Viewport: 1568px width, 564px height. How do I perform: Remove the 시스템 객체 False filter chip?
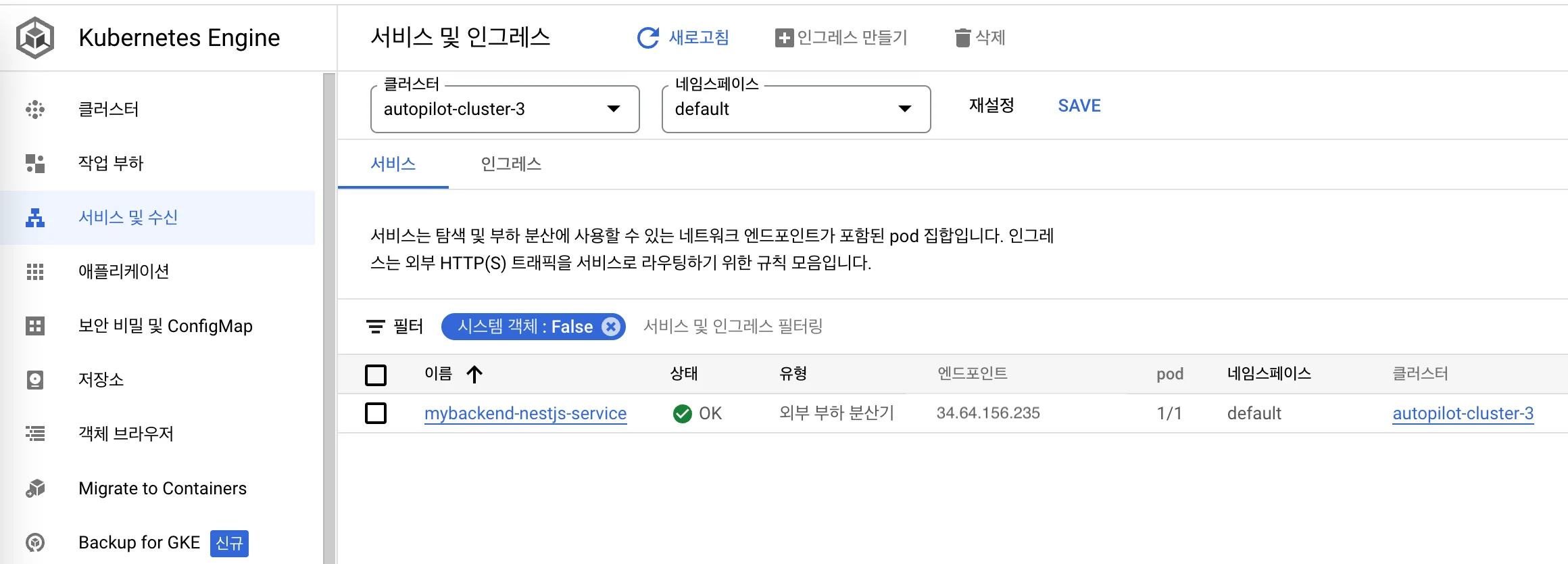tap(611, 327)
